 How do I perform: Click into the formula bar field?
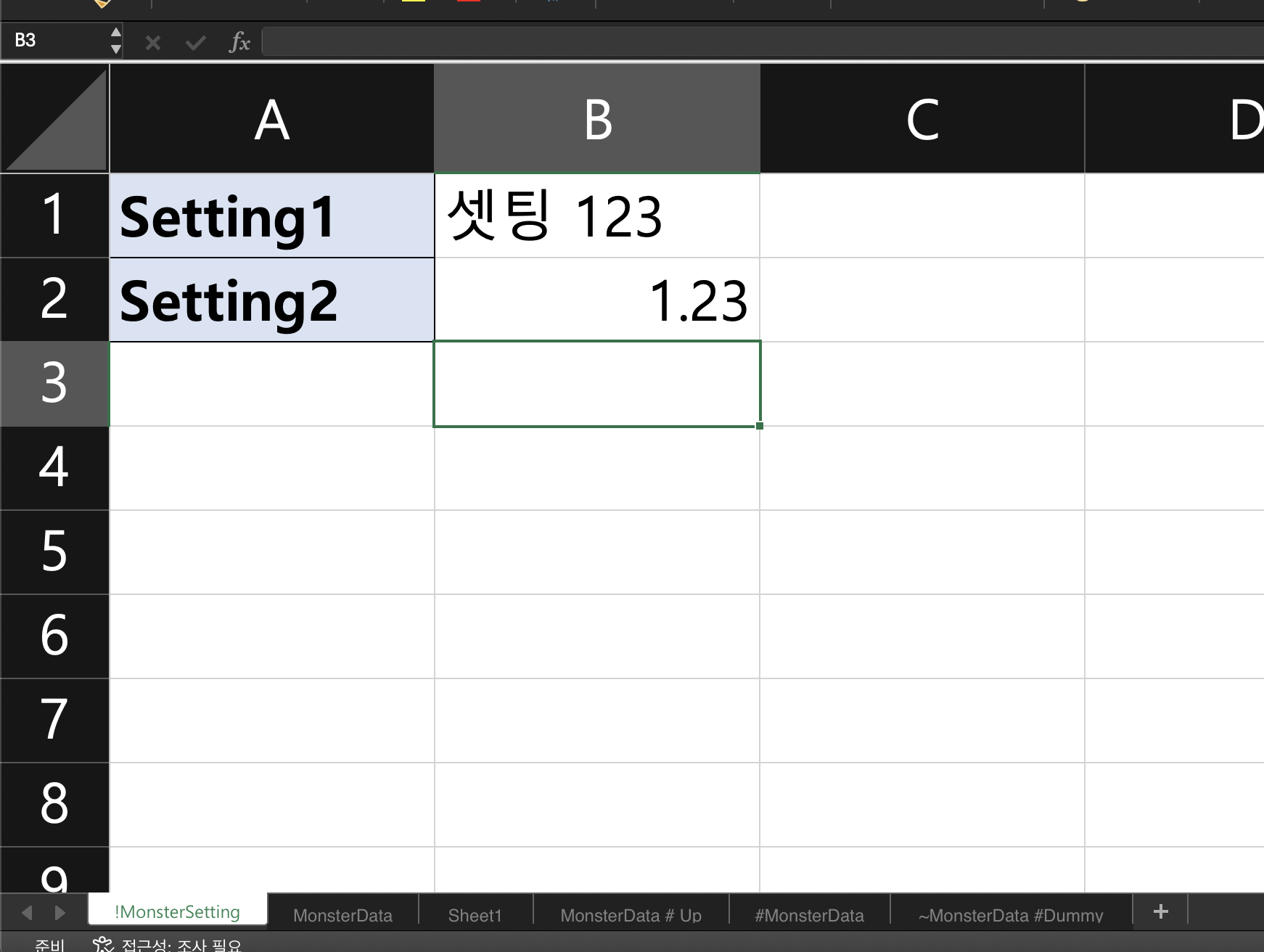762,42
